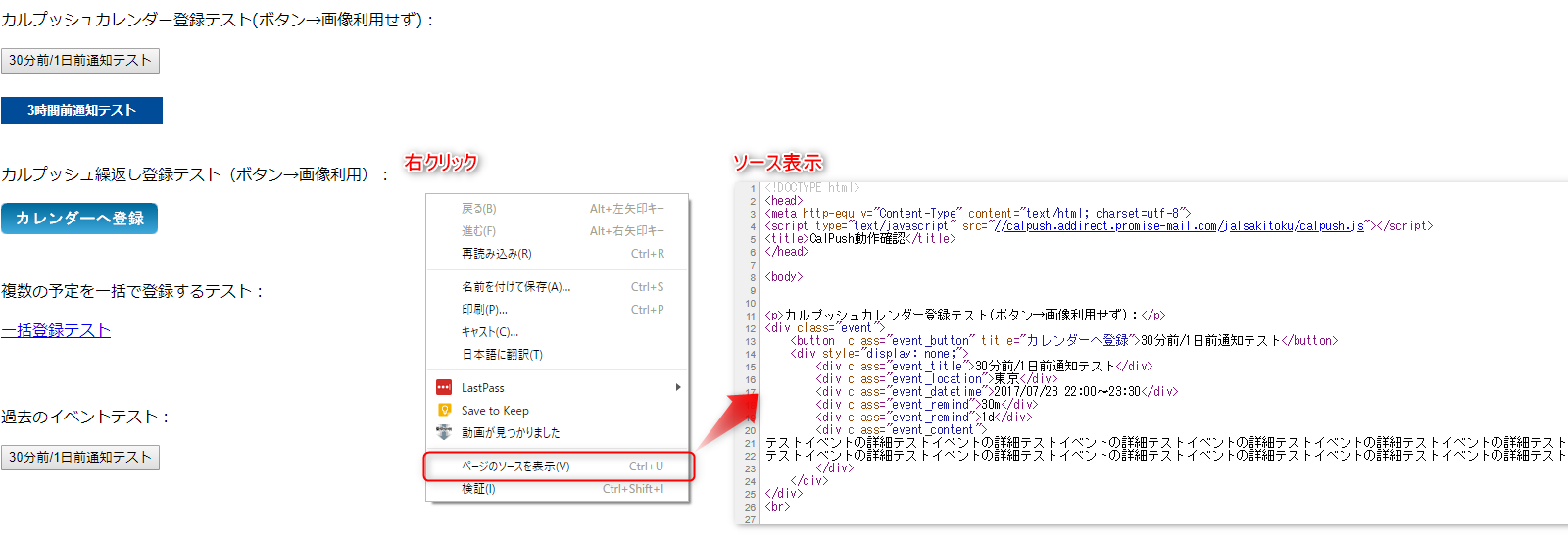The height and width of the screenshot is (541, 1568).
Task: Click the LastPass icon in context menu
Action: pos(444,388)
